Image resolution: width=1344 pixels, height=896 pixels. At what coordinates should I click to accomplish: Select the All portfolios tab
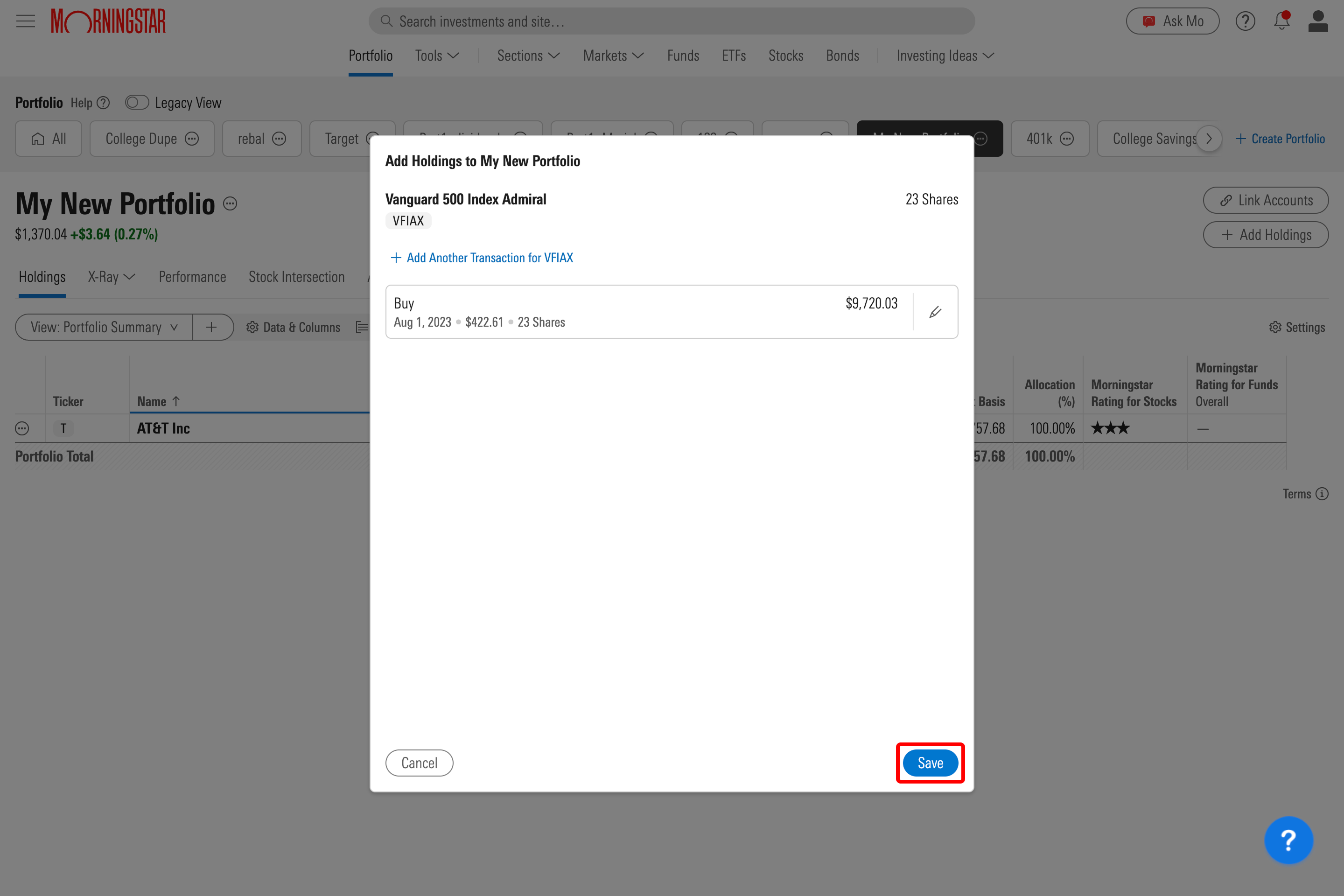point(49,139)
